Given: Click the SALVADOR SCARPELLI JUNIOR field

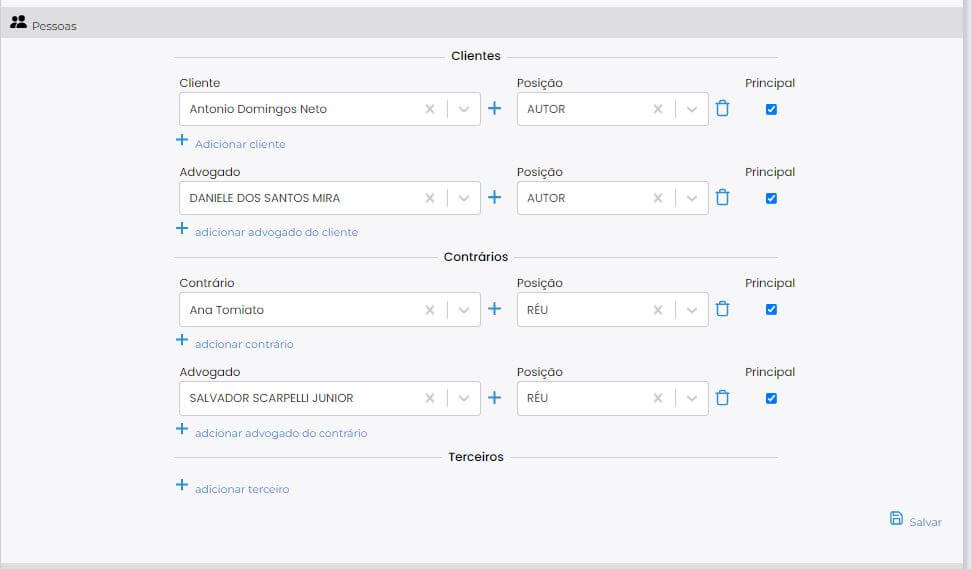Looking at the screenshot, I should pyautogui.click(x=330, y=398).
